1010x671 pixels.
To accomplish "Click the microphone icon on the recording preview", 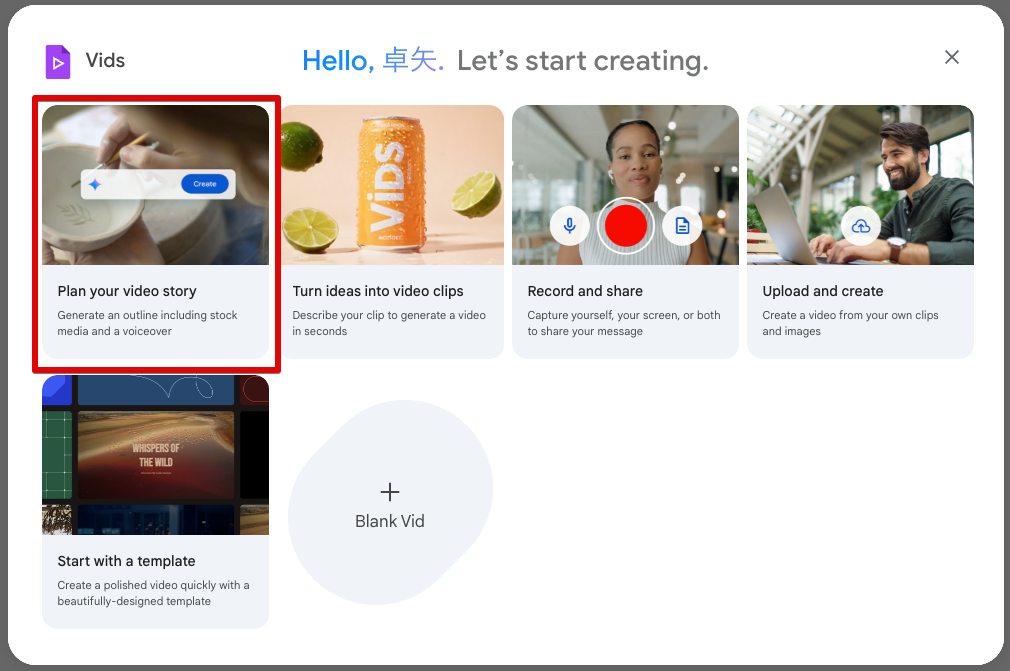I will 569,226.
